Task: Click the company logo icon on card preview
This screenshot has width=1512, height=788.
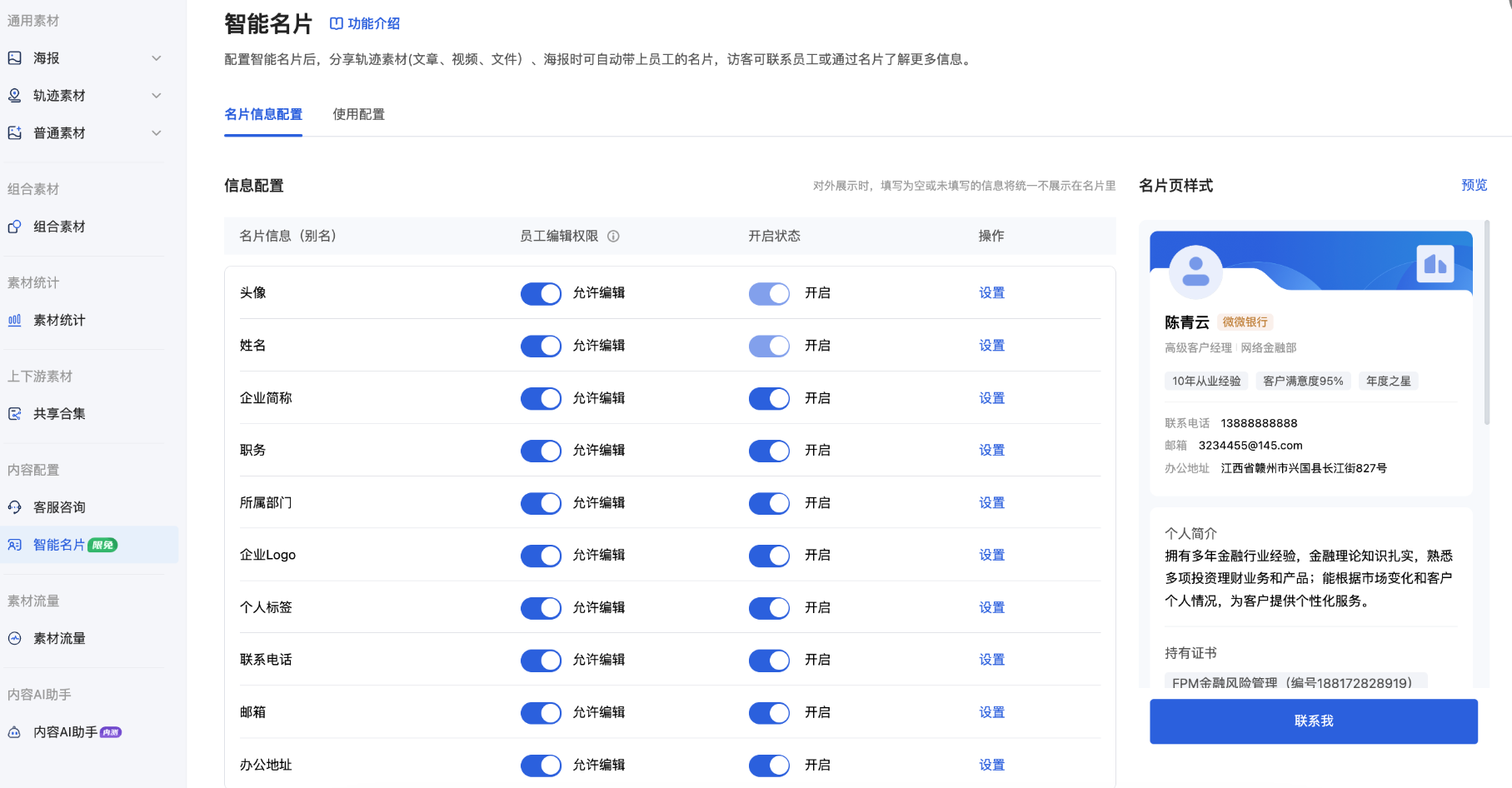Action: click(1435, 265)
